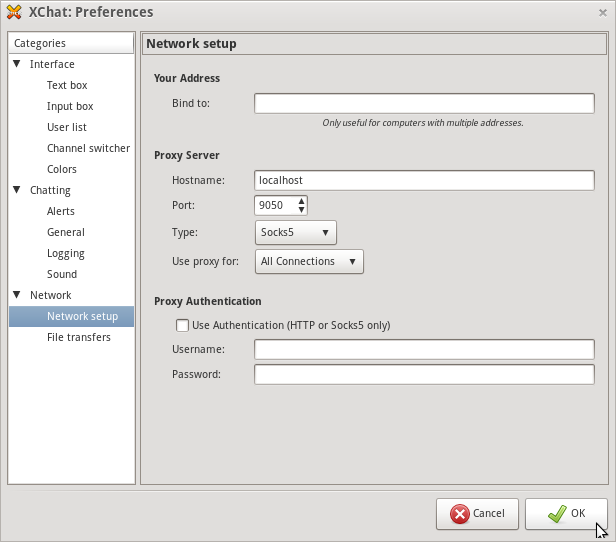Click the Categories column header
Screen dimensions: 616x542
point(72,43)
